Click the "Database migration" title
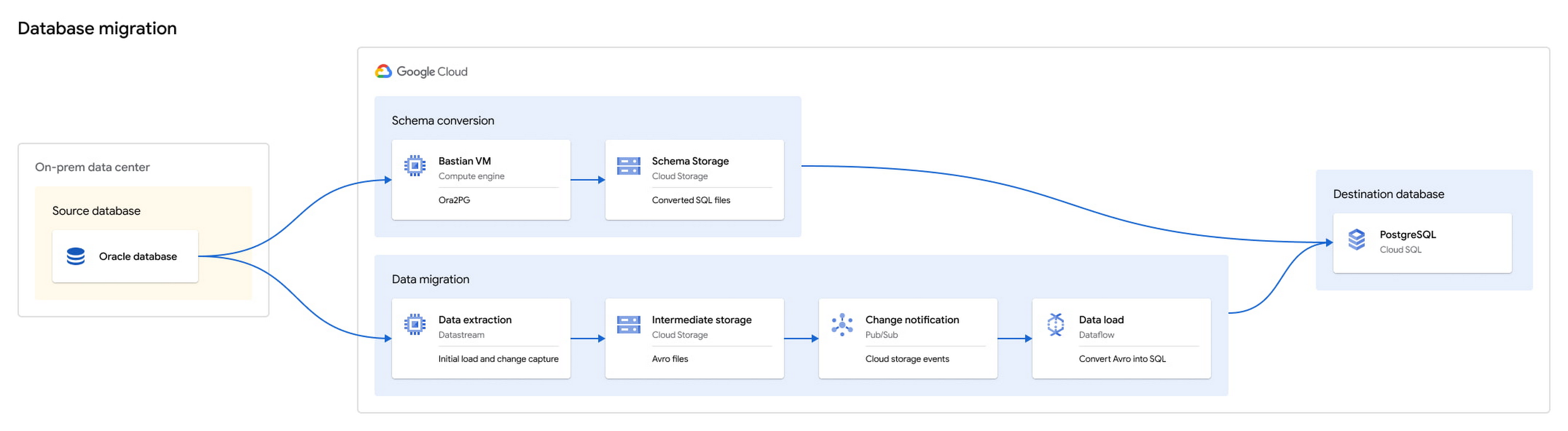The height and width of the screenshot is (431, 1568). [97, 29]
